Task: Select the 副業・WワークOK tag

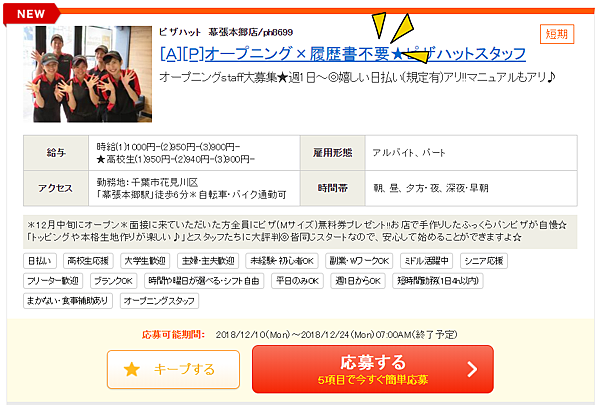Action: (359, 261)
